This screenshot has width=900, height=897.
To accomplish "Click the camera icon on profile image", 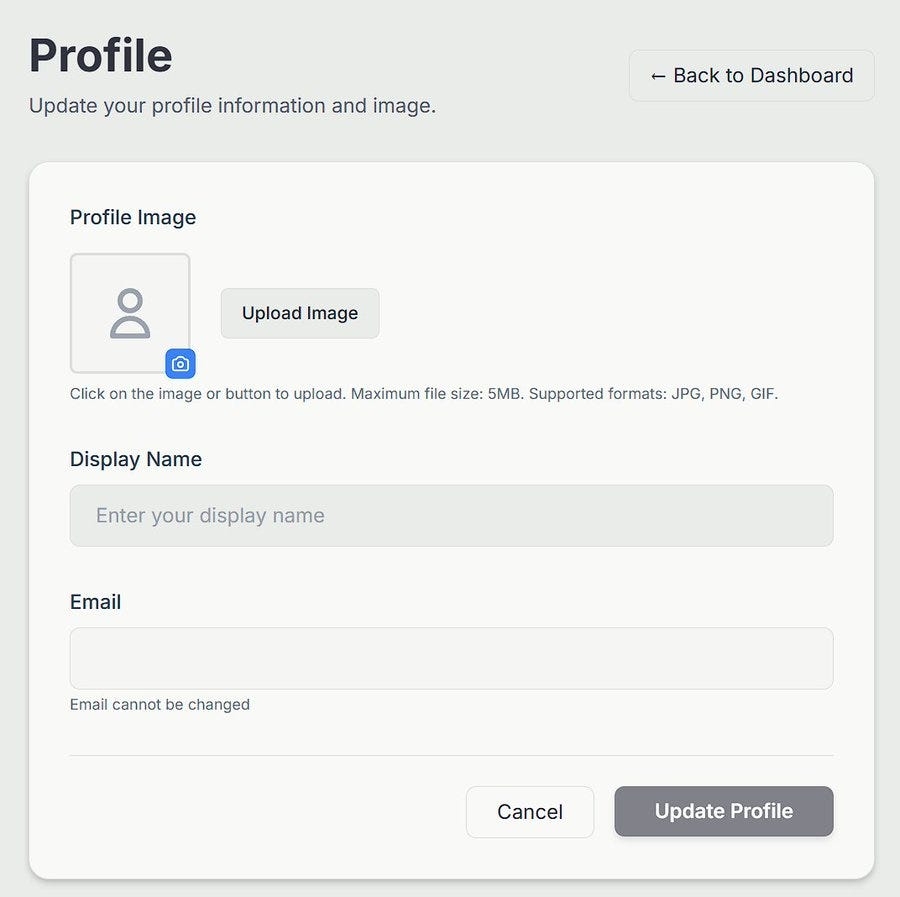I will [180, 364].
